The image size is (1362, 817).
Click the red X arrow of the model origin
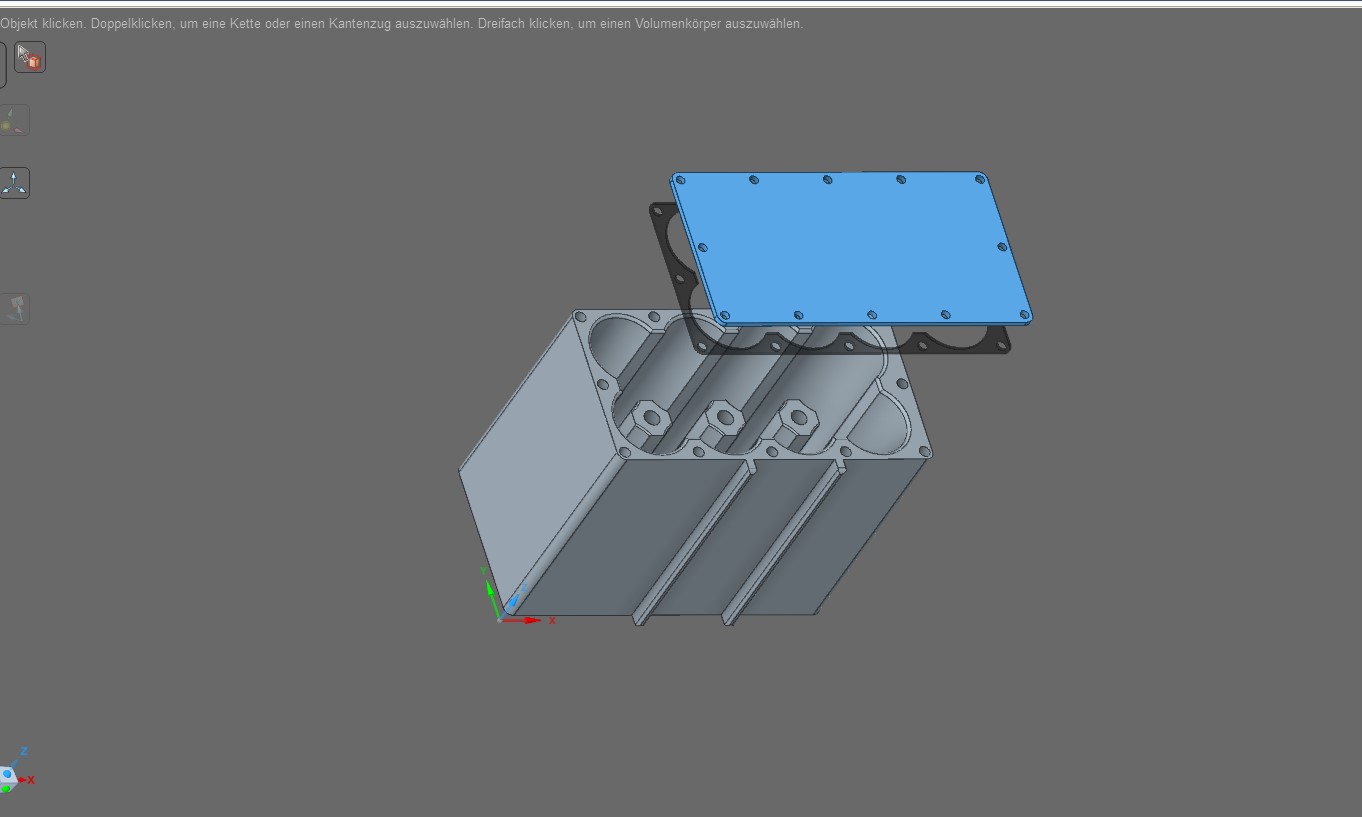tap(528, 620)
